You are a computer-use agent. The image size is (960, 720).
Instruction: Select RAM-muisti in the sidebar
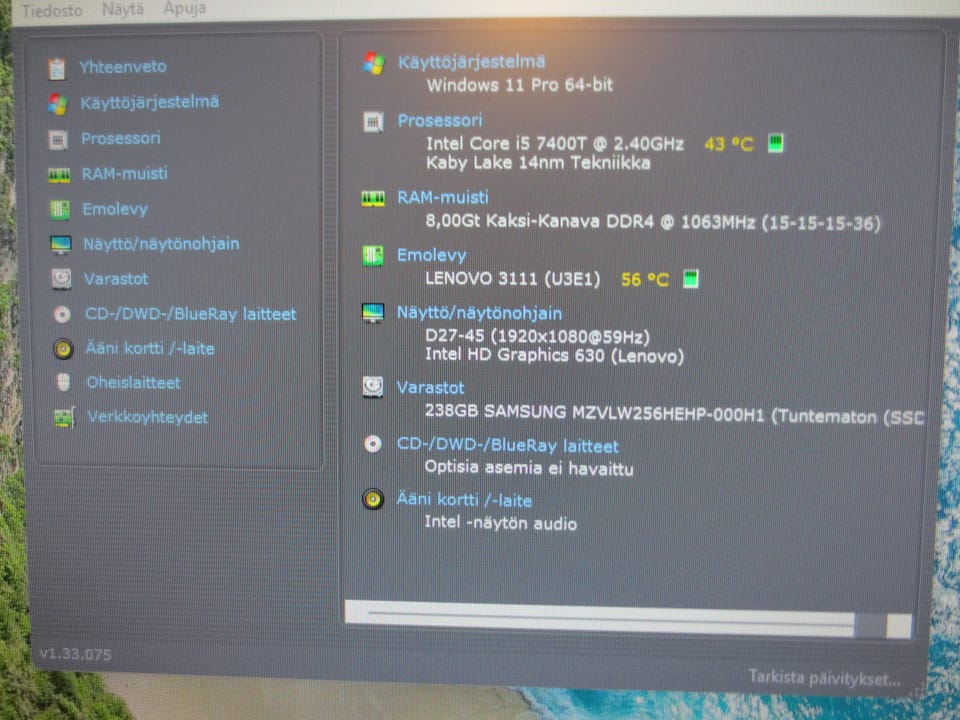125,174
